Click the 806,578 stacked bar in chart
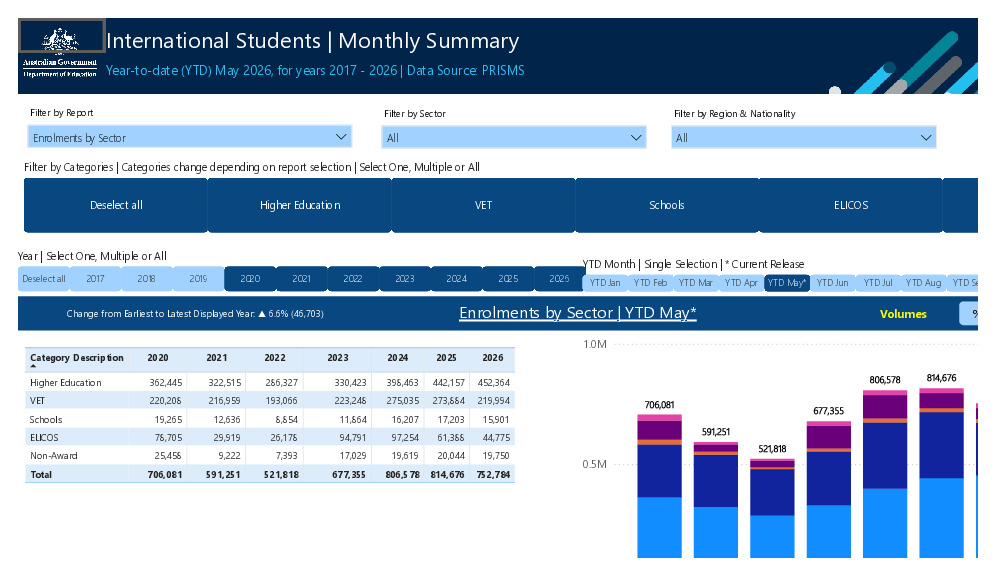Image resolution: width=996 pixels, height=576 pixels. coord(885,474)
